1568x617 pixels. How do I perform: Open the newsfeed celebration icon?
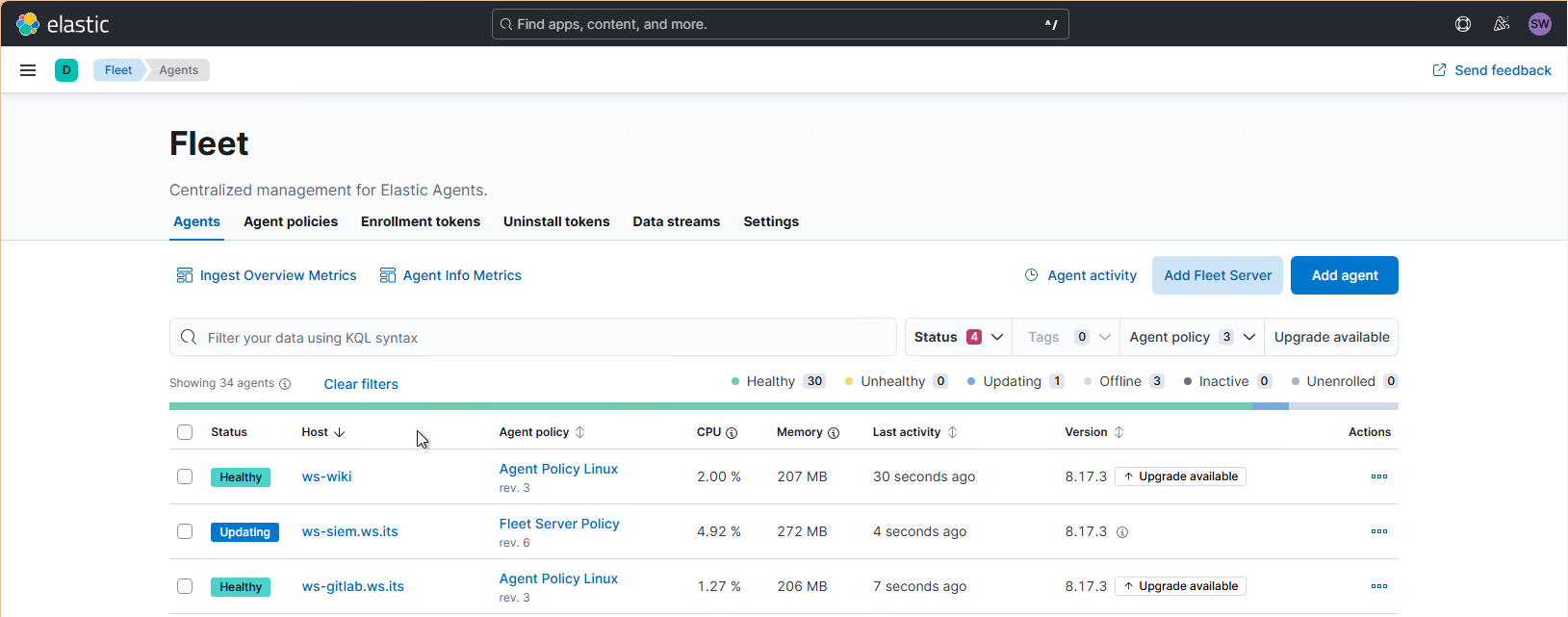click(x=1502, y=24)
